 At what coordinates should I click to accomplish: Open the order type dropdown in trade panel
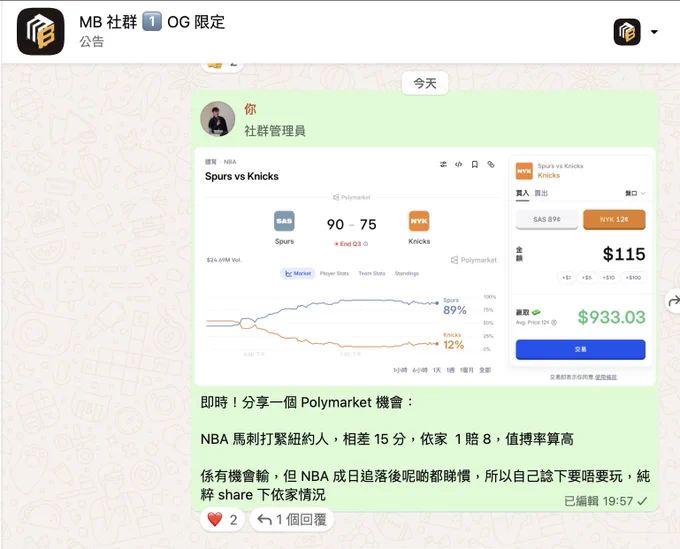(635, 193)
